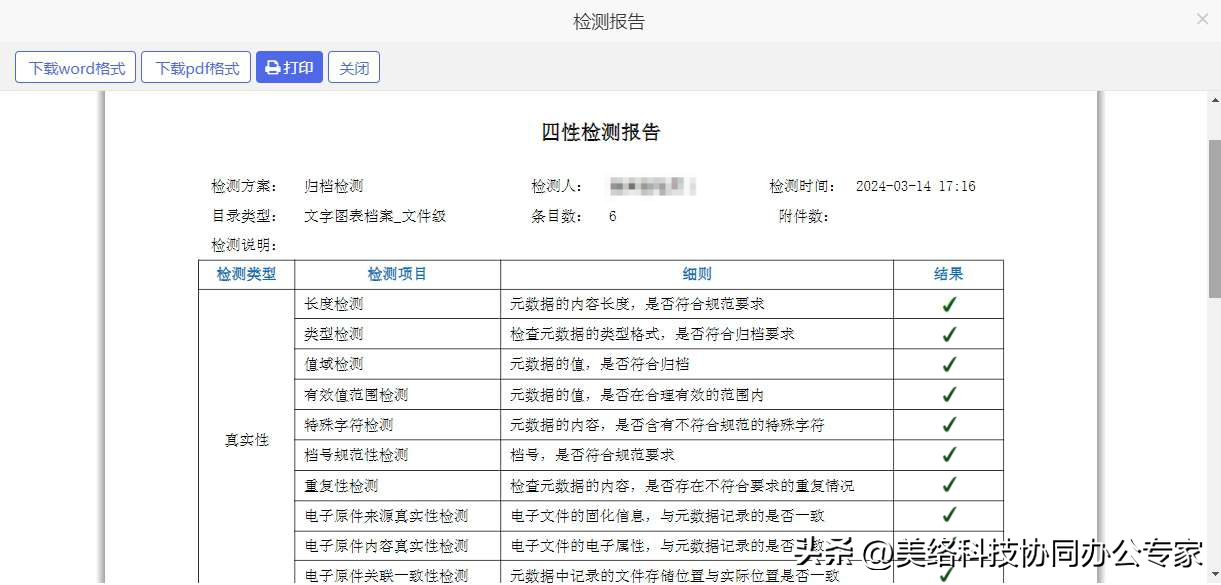Click the checkmark for 特殊字符检测 row

[x=948, y=425]
